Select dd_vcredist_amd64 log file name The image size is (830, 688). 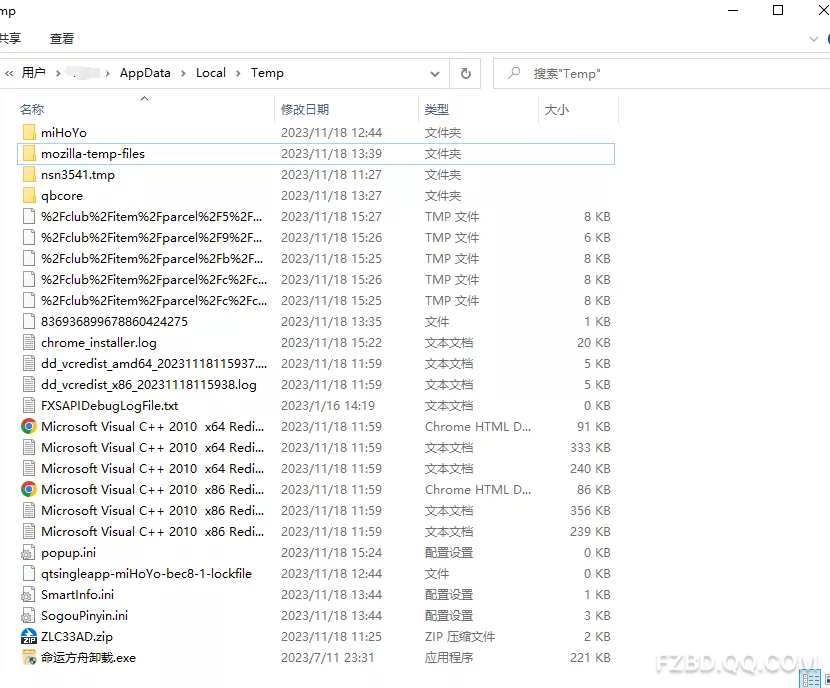point(154,364)
